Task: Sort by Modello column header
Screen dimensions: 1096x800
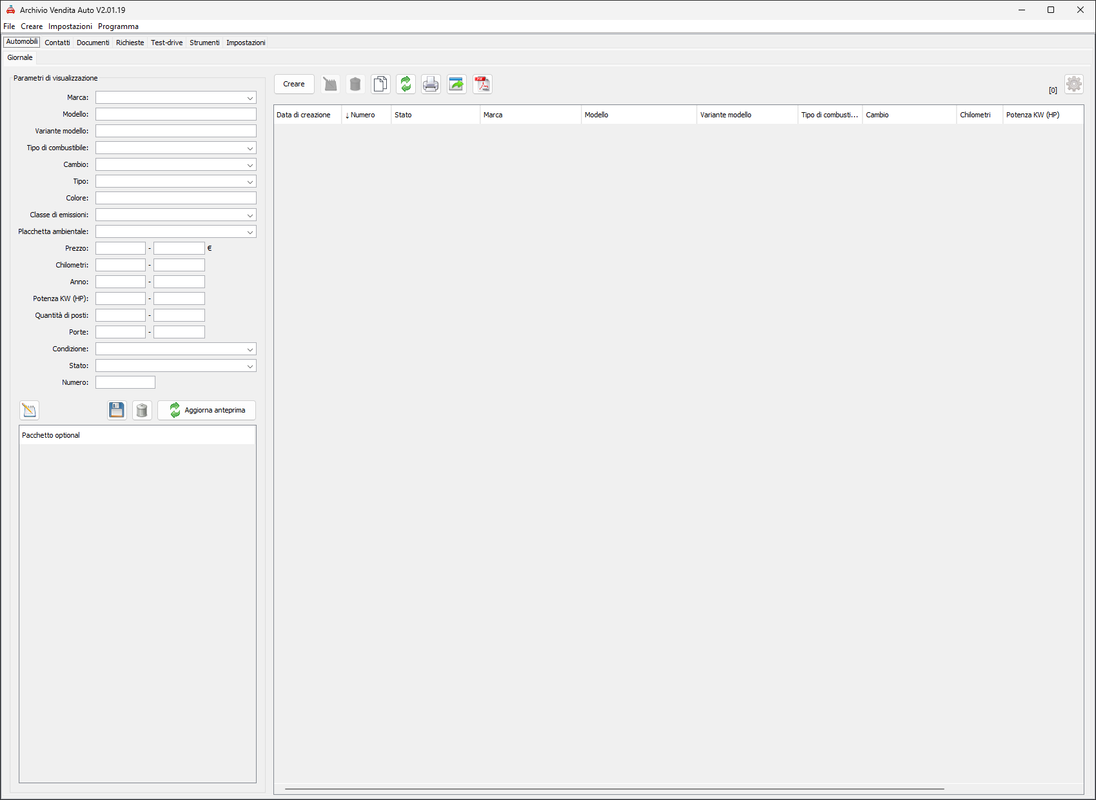Action: [639, 115]
